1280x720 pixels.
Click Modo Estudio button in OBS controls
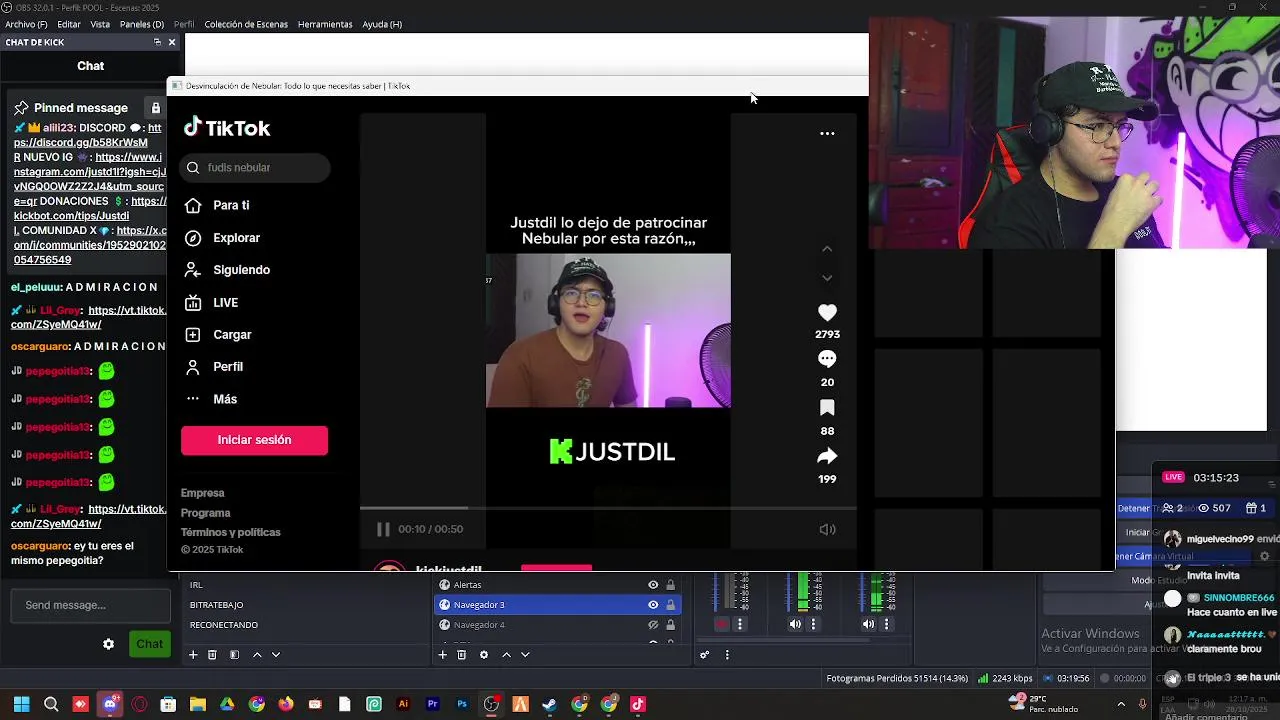[1158, 581]
